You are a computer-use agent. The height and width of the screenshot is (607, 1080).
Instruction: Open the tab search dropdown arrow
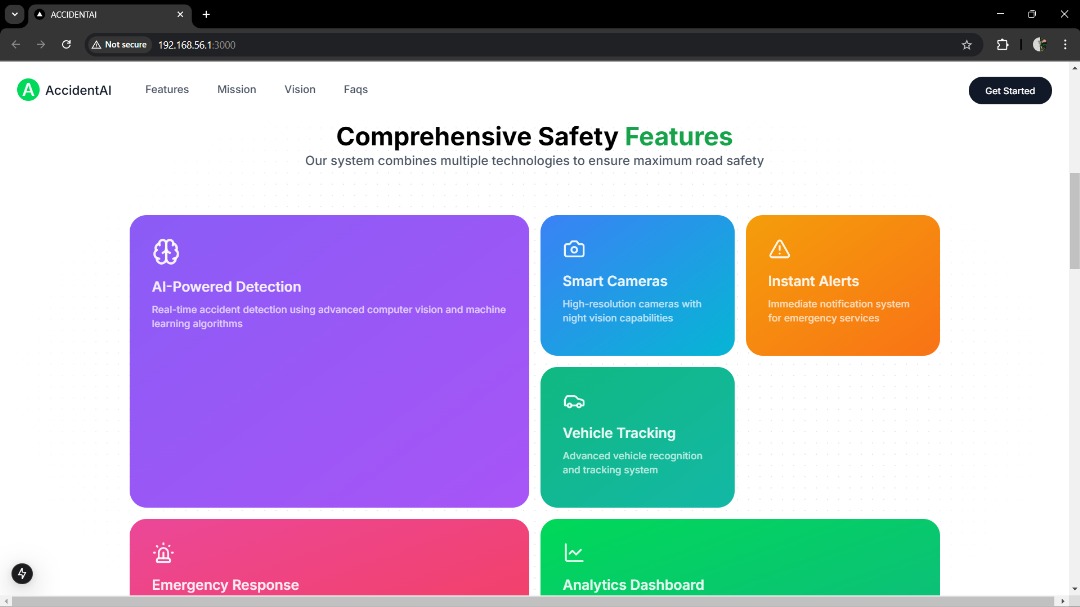[x=14, y=14]
